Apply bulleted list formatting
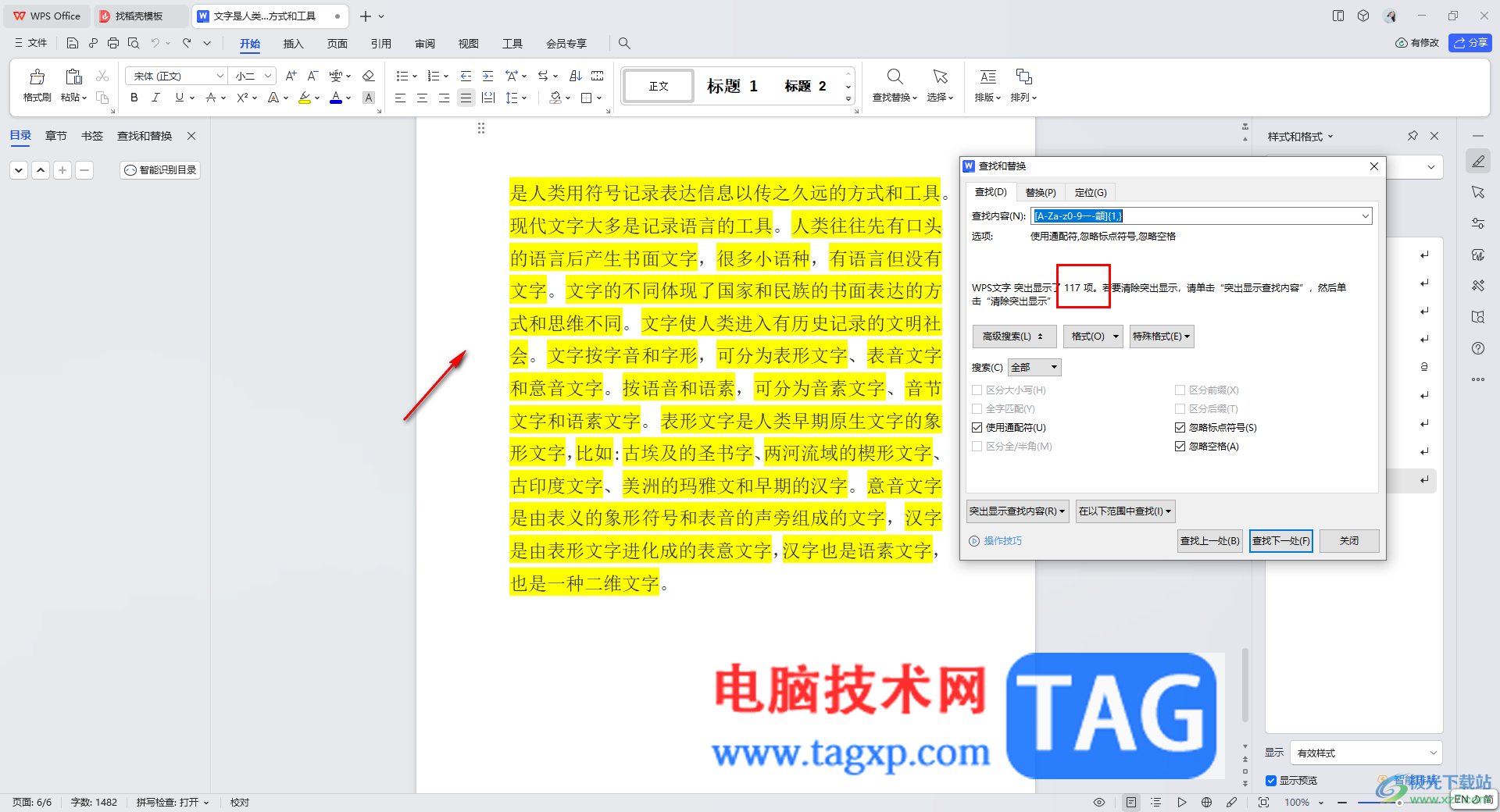The height and width of the screenshot is (812, 1500). click(402, 76)
